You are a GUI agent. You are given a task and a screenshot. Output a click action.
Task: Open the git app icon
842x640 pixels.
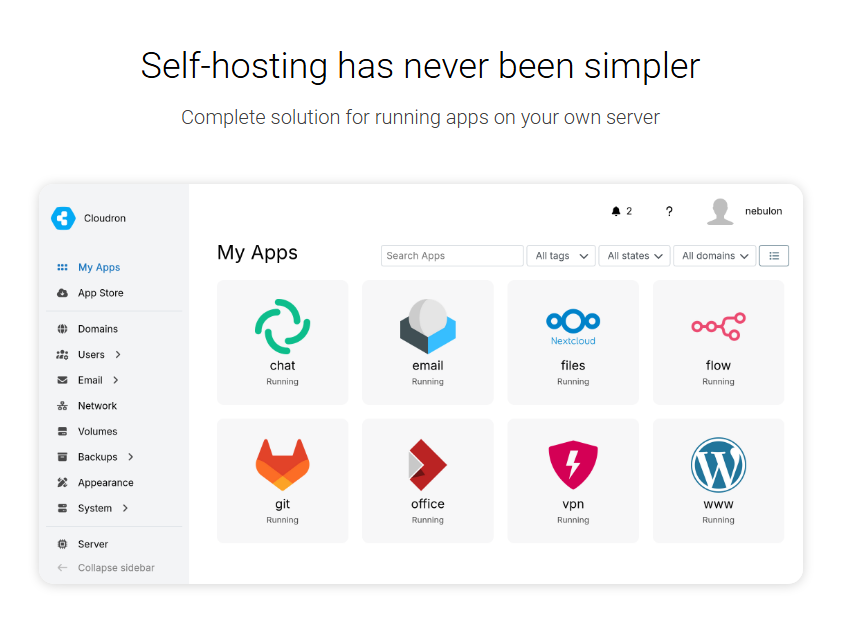(282, 464)
